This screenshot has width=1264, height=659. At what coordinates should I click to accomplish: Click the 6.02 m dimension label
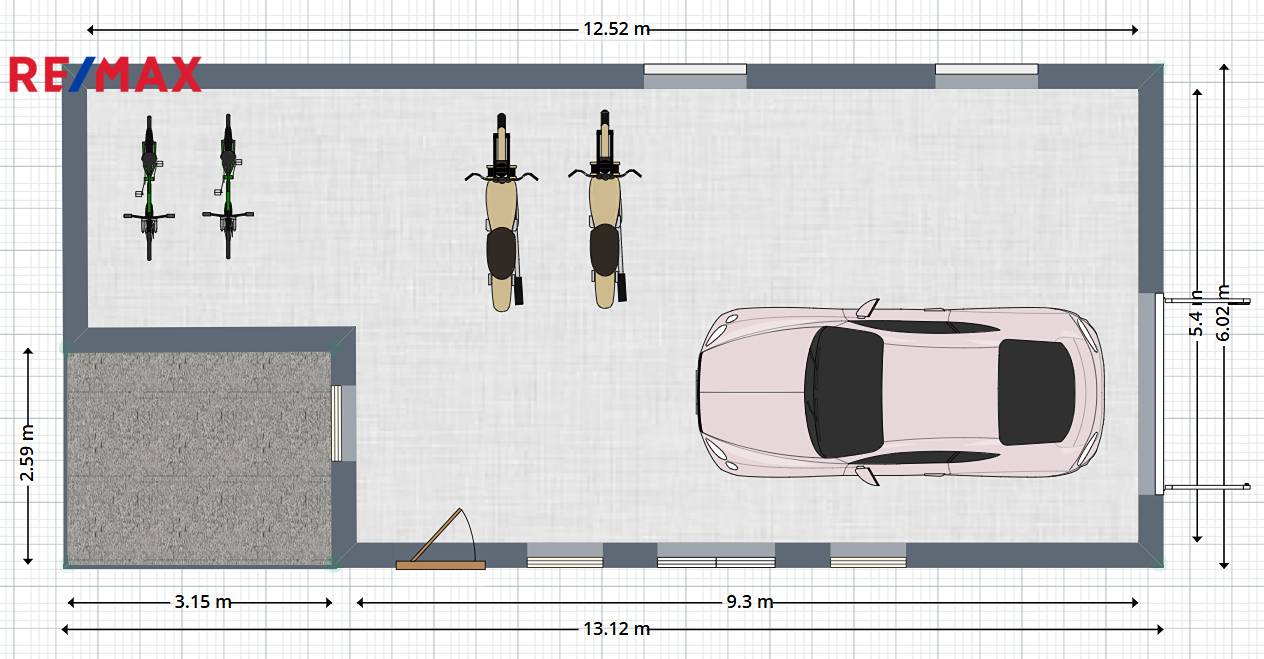point(1225,313)
